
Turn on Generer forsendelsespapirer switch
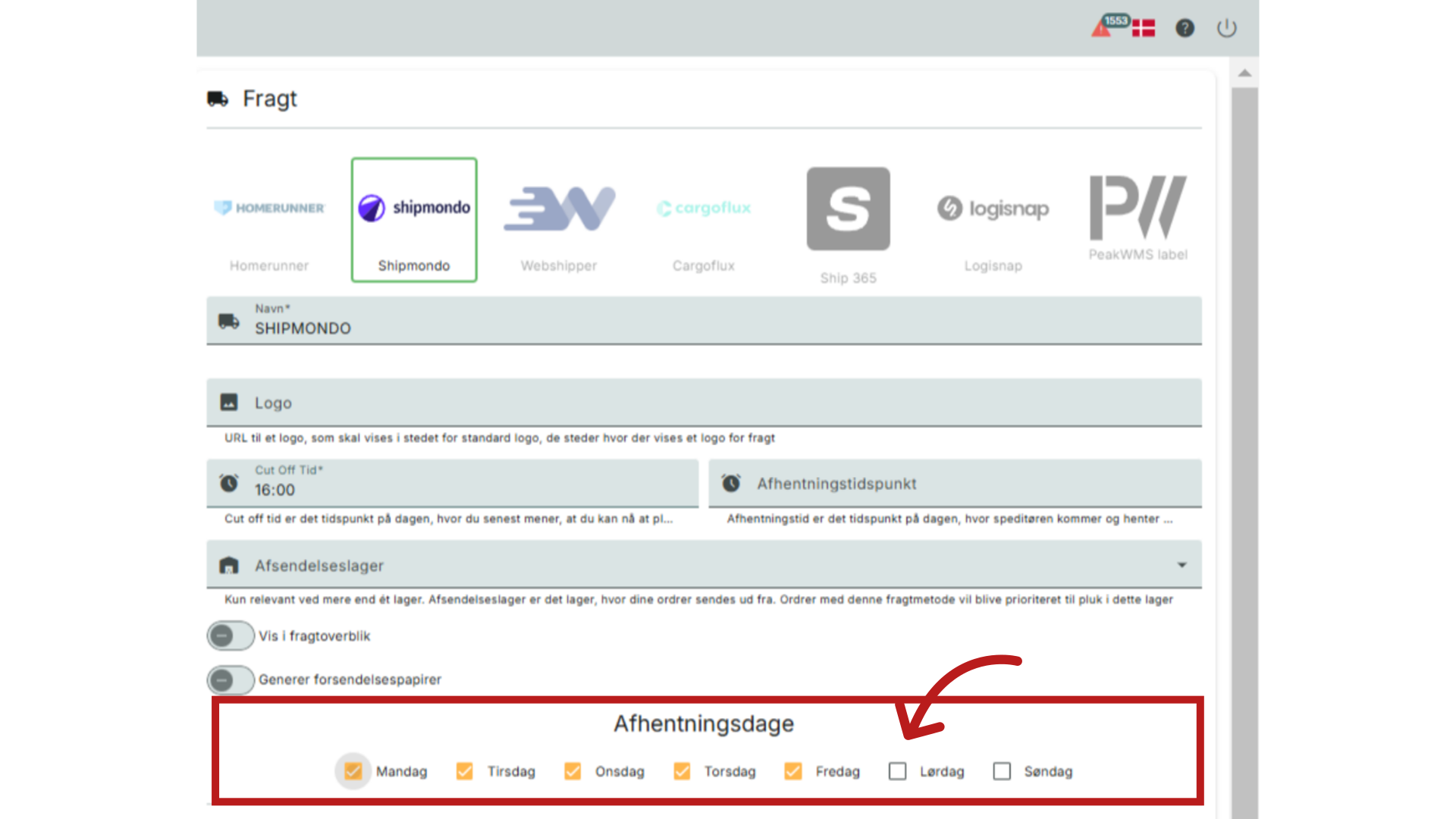(x=231, y=679)
